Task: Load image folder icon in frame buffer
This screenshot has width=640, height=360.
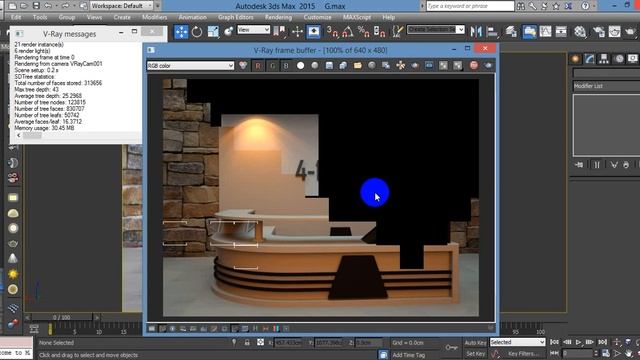Action: (358, 65)
